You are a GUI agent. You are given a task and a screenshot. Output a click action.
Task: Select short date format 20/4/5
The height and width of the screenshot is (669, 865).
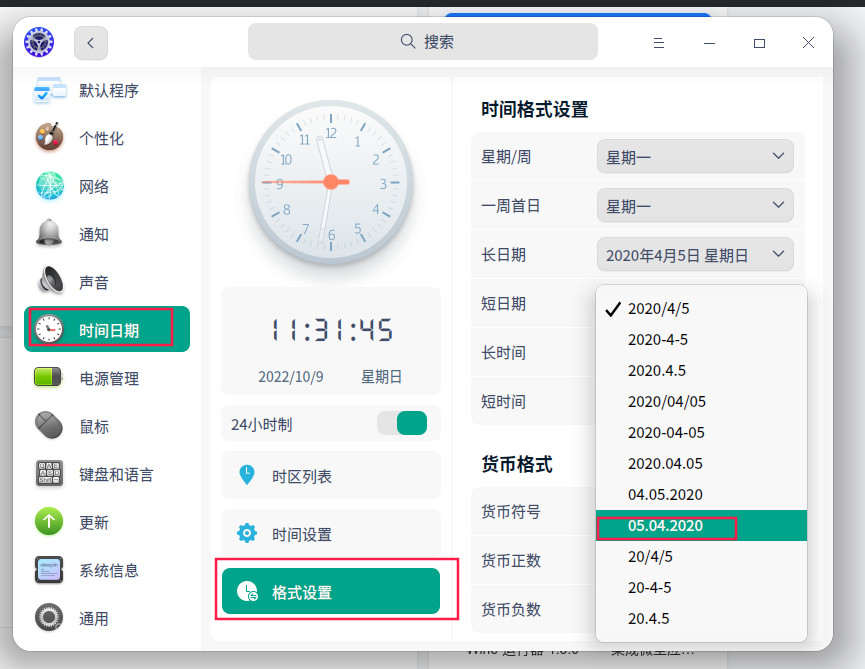(x=701, y=556)
